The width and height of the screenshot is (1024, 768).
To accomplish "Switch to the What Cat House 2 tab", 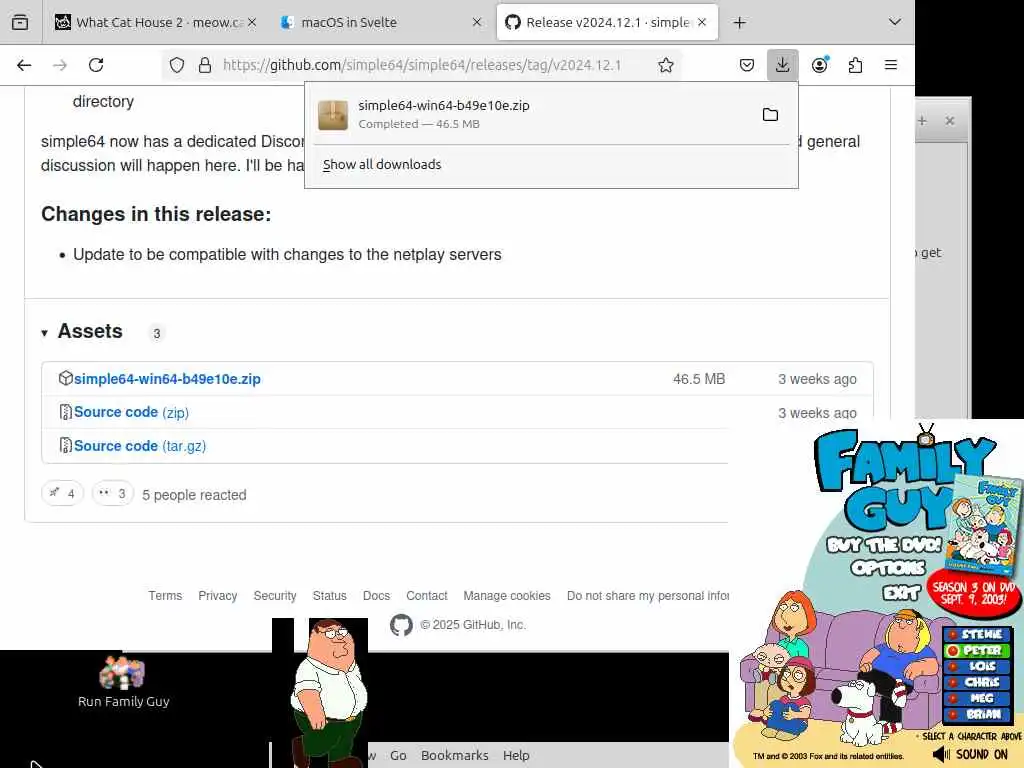I will pos(155,22).
